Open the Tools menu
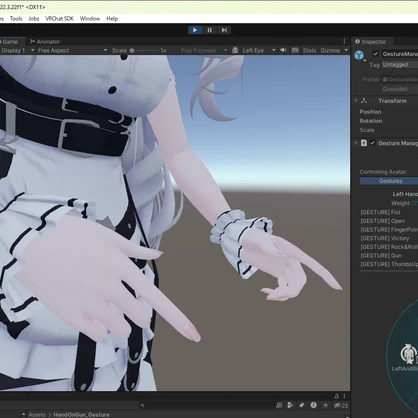Screen dimensions: 418x418 coord(16,19)
